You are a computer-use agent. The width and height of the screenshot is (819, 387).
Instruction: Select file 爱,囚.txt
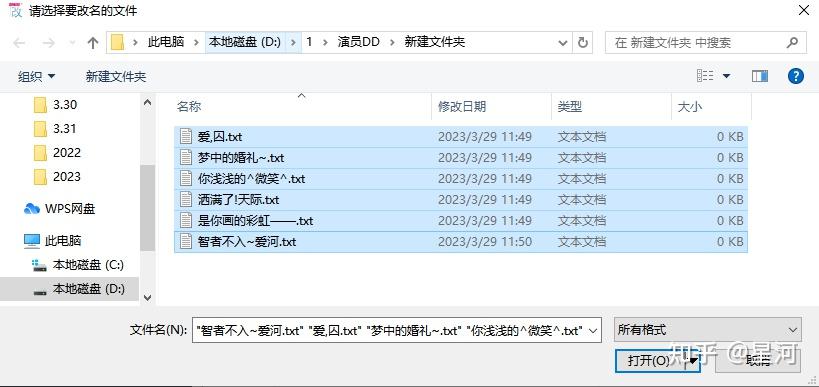click(461, 137)
